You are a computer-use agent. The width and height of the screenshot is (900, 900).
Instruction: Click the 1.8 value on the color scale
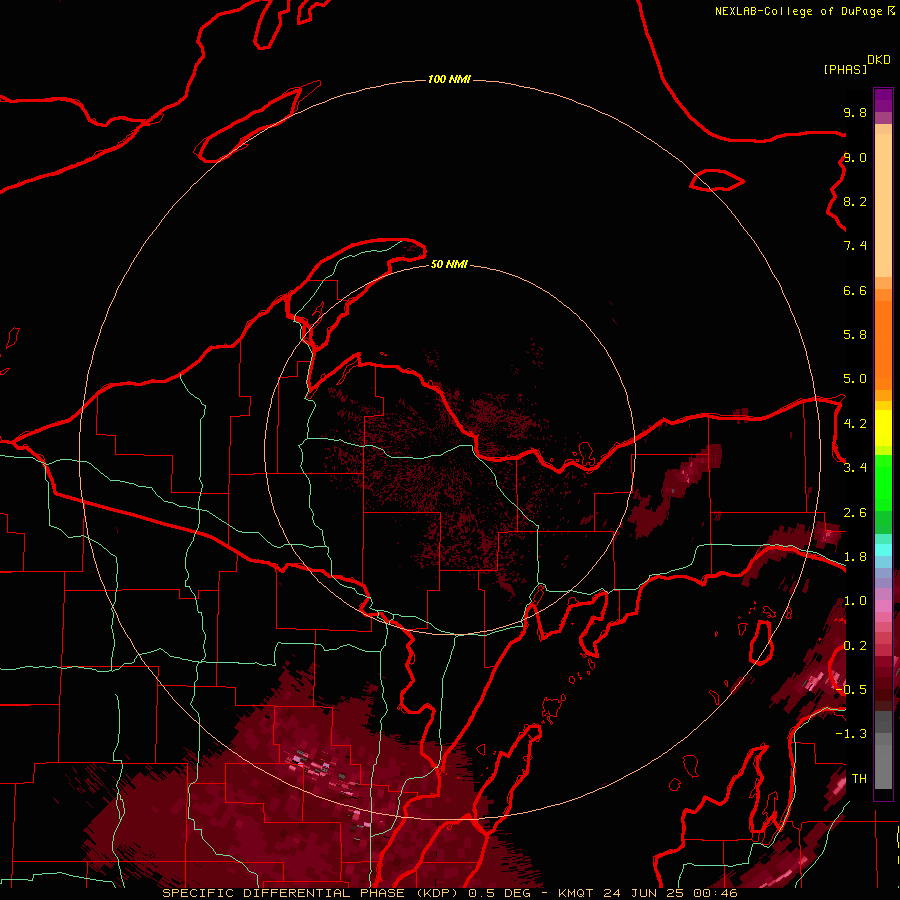[x=855, y=557]
